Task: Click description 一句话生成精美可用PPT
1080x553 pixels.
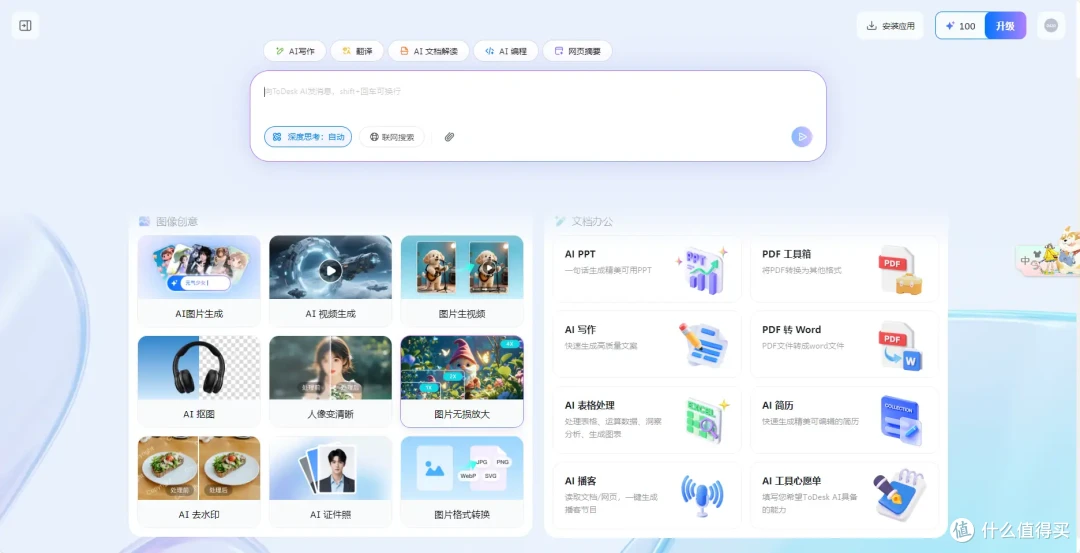Action: tap(608, 270)
